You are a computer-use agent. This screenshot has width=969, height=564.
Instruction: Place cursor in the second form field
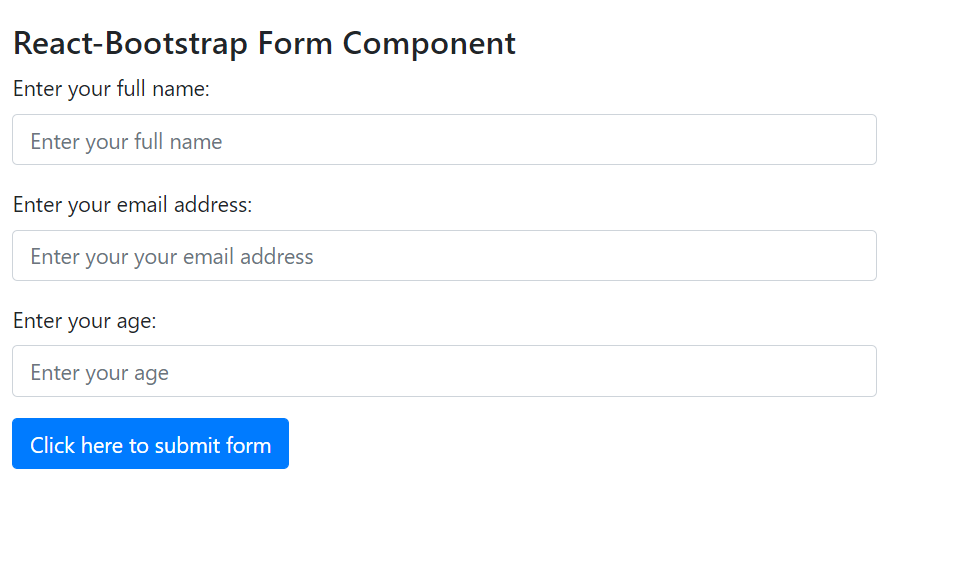point(444,256)
